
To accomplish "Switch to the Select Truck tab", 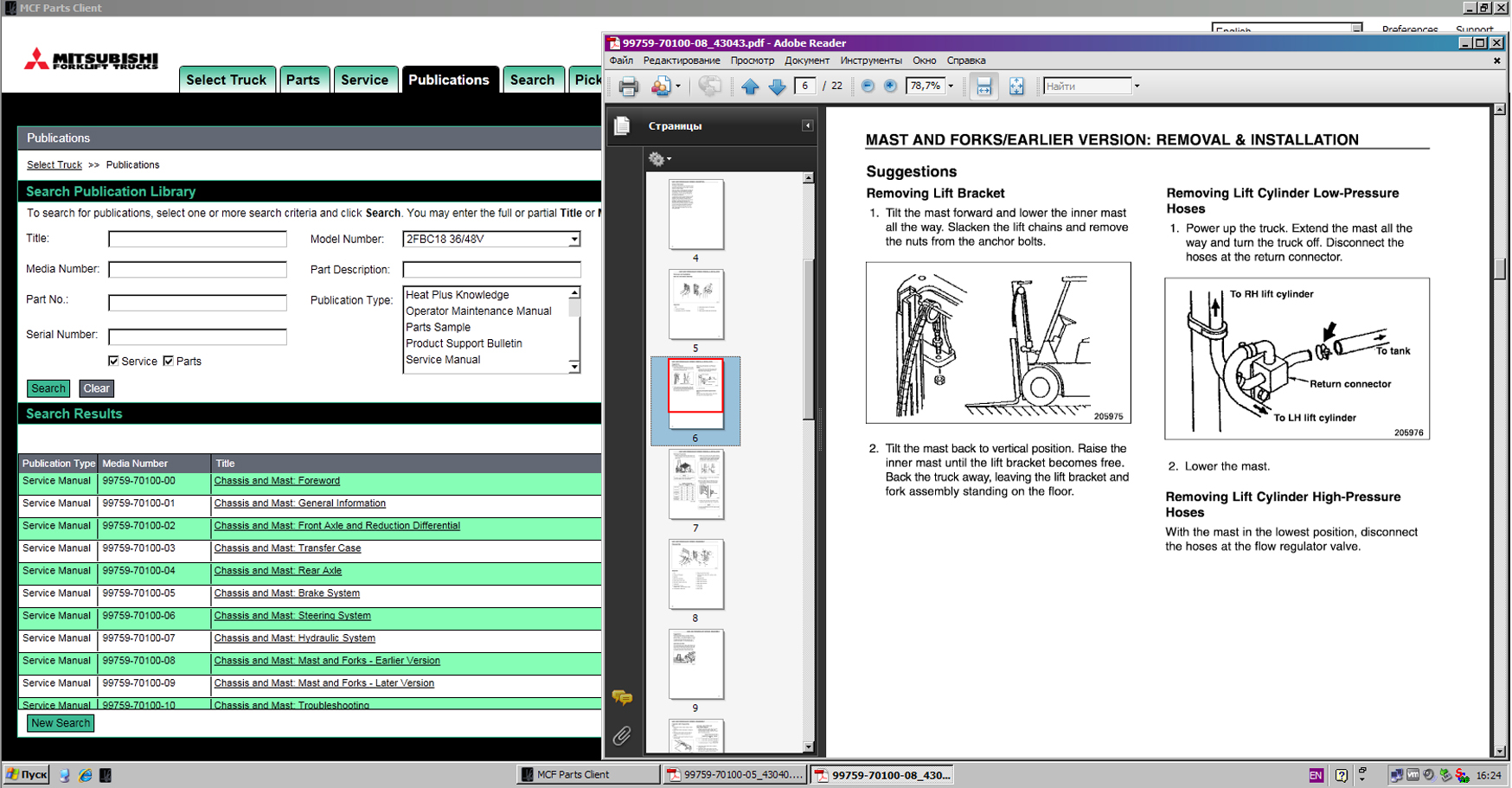I will click(227, 80).
